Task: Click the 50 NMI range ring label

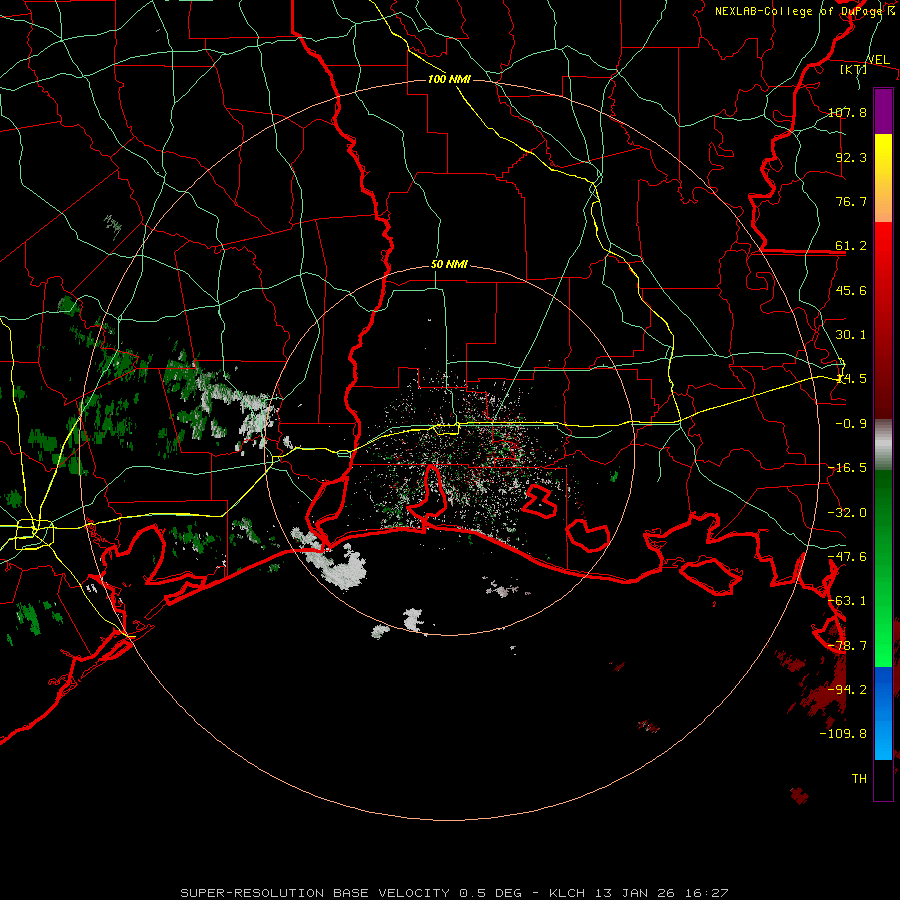Action: [x=449, y=265]
